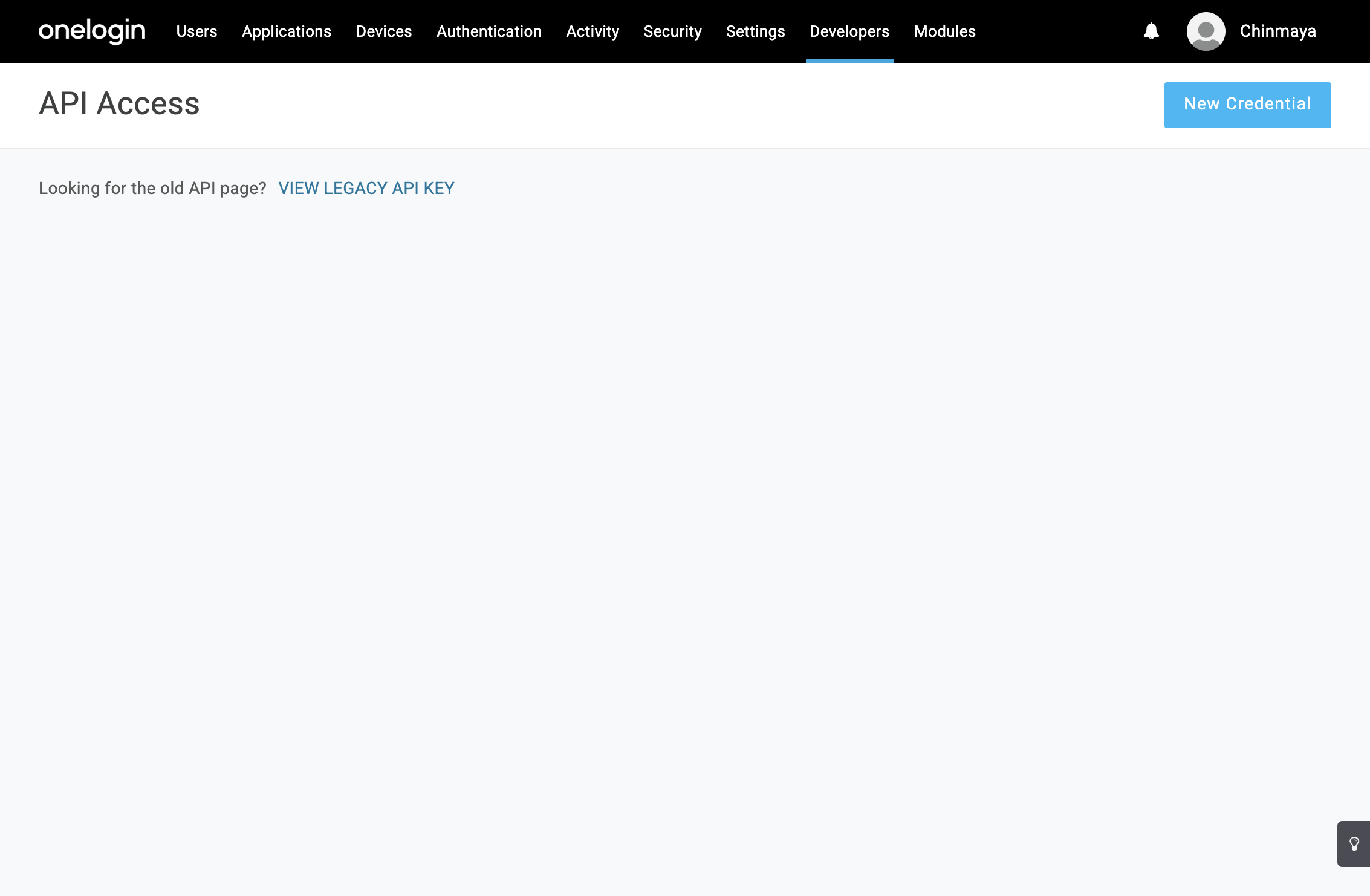Click the API Access page heading

[x=119, y=103]
